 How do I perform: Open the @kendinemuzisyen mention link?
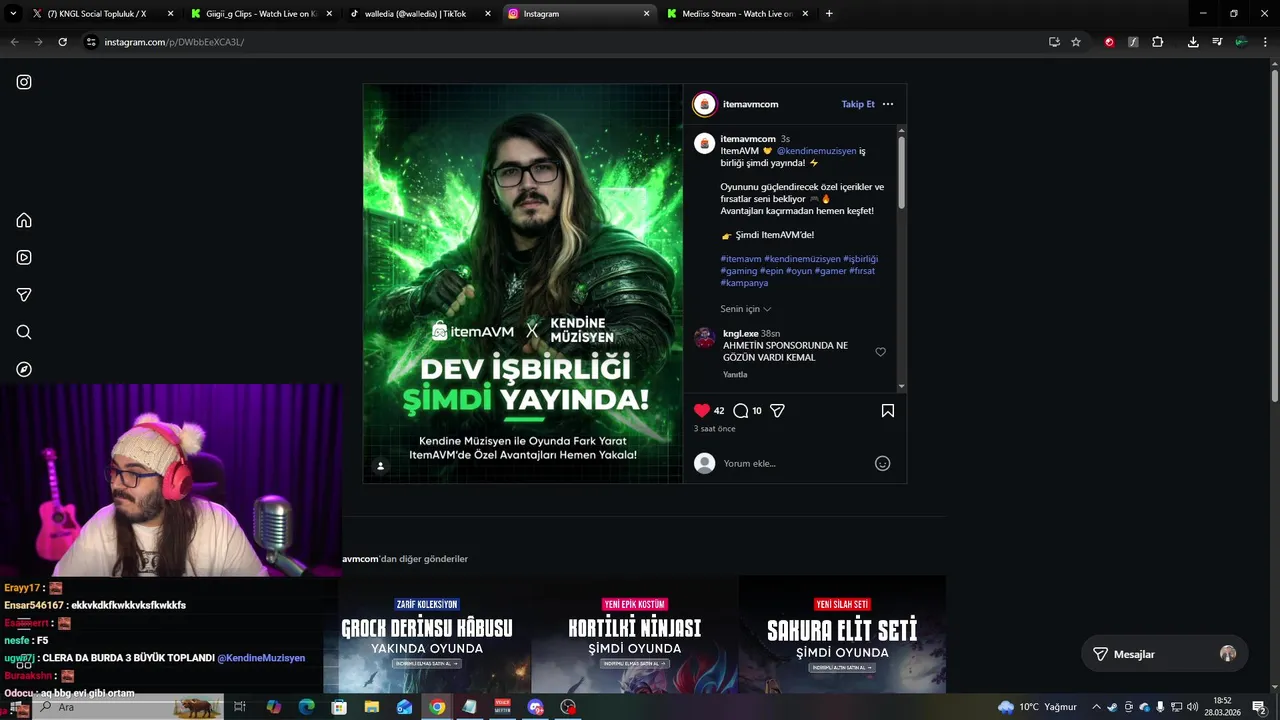(x=816, y=151)
